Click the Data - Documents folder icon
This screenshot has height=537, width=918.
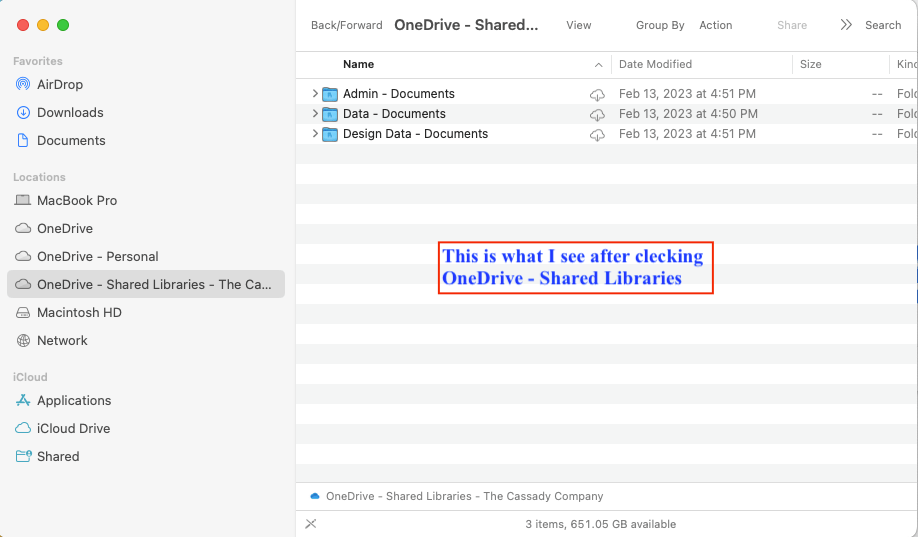click(x=330, y=114)
